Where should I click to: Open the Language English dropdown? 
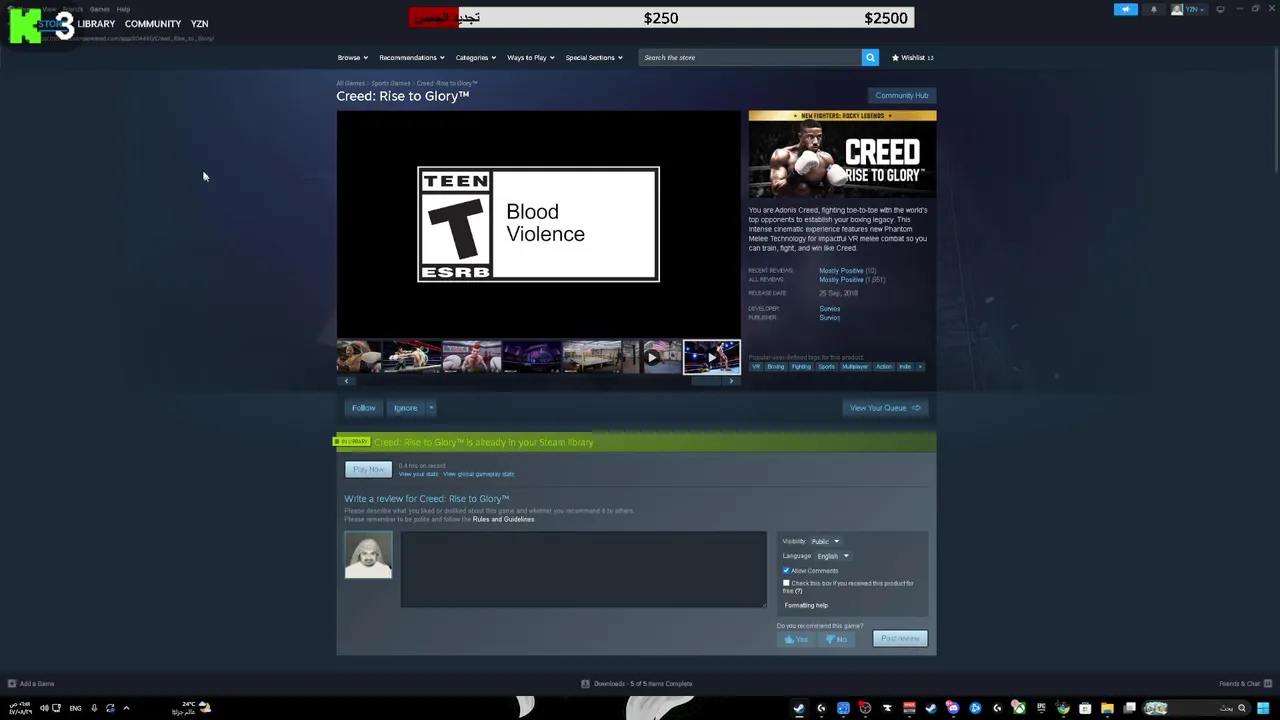(832, 556)
